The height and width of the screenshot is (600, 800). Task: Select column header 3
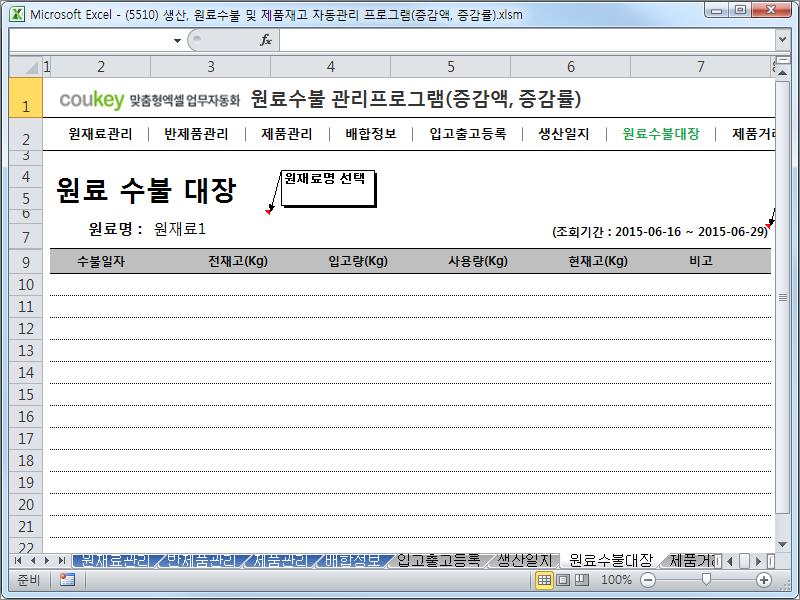click(x=211, y=67)
